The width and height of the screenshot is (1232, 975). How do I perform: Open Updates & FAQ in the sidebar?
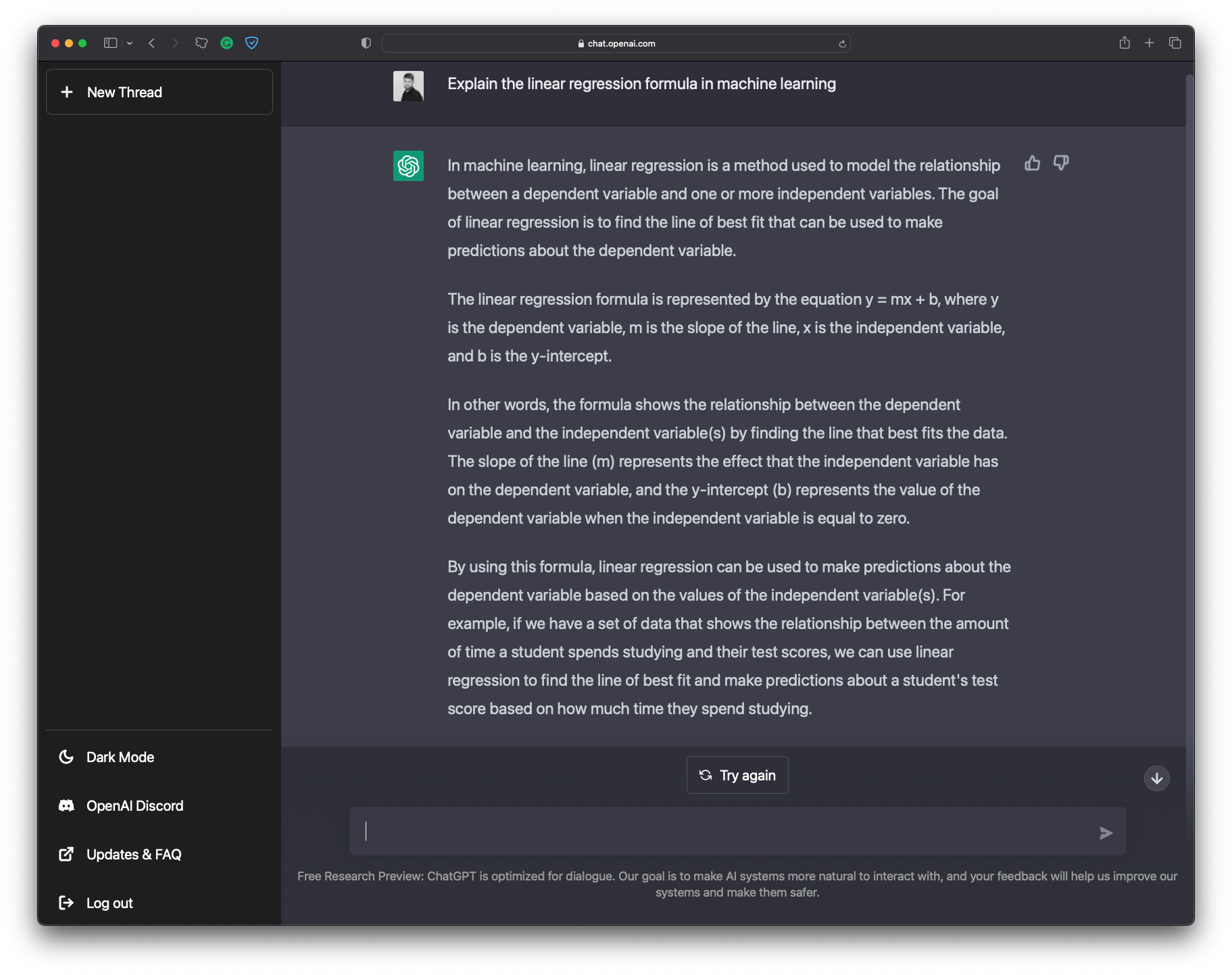tap(134, 855)
